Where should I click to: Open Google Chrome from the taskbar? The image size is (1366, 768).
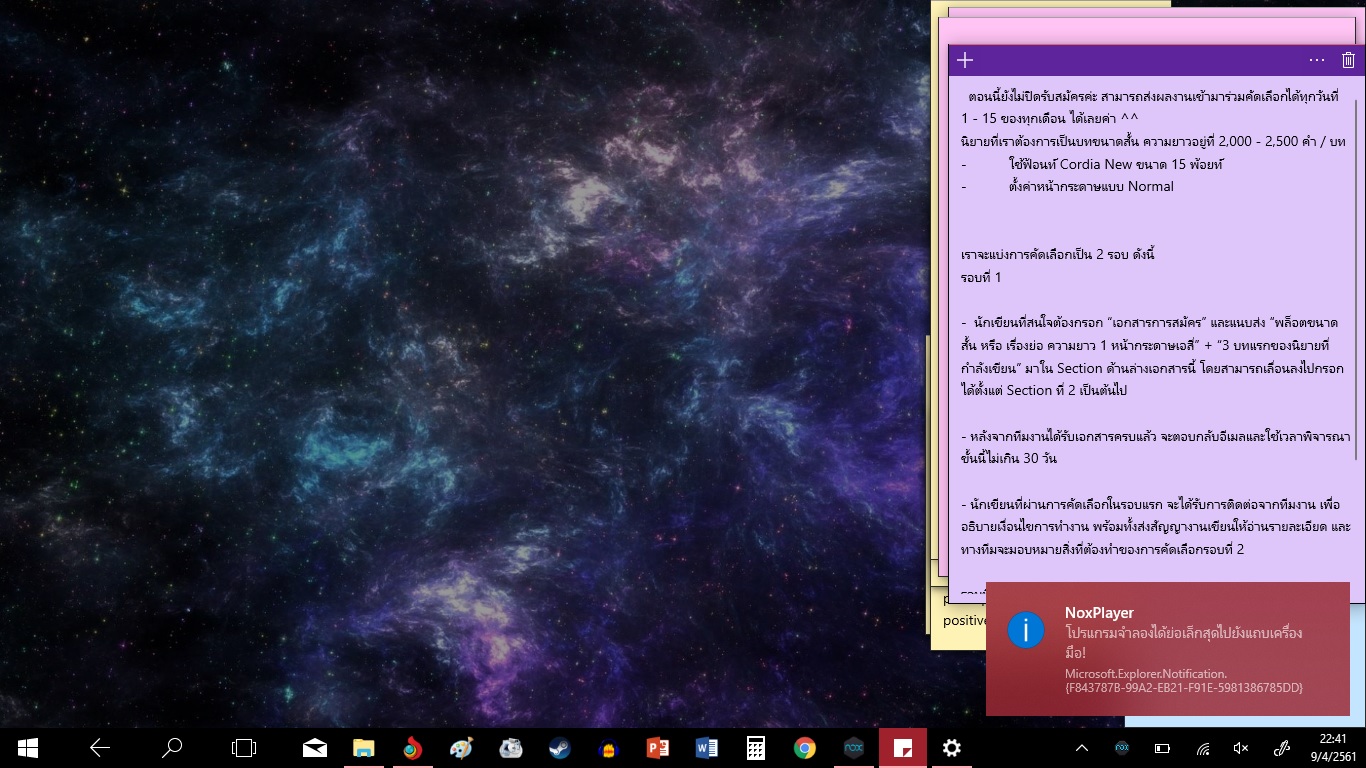point(804,748)
